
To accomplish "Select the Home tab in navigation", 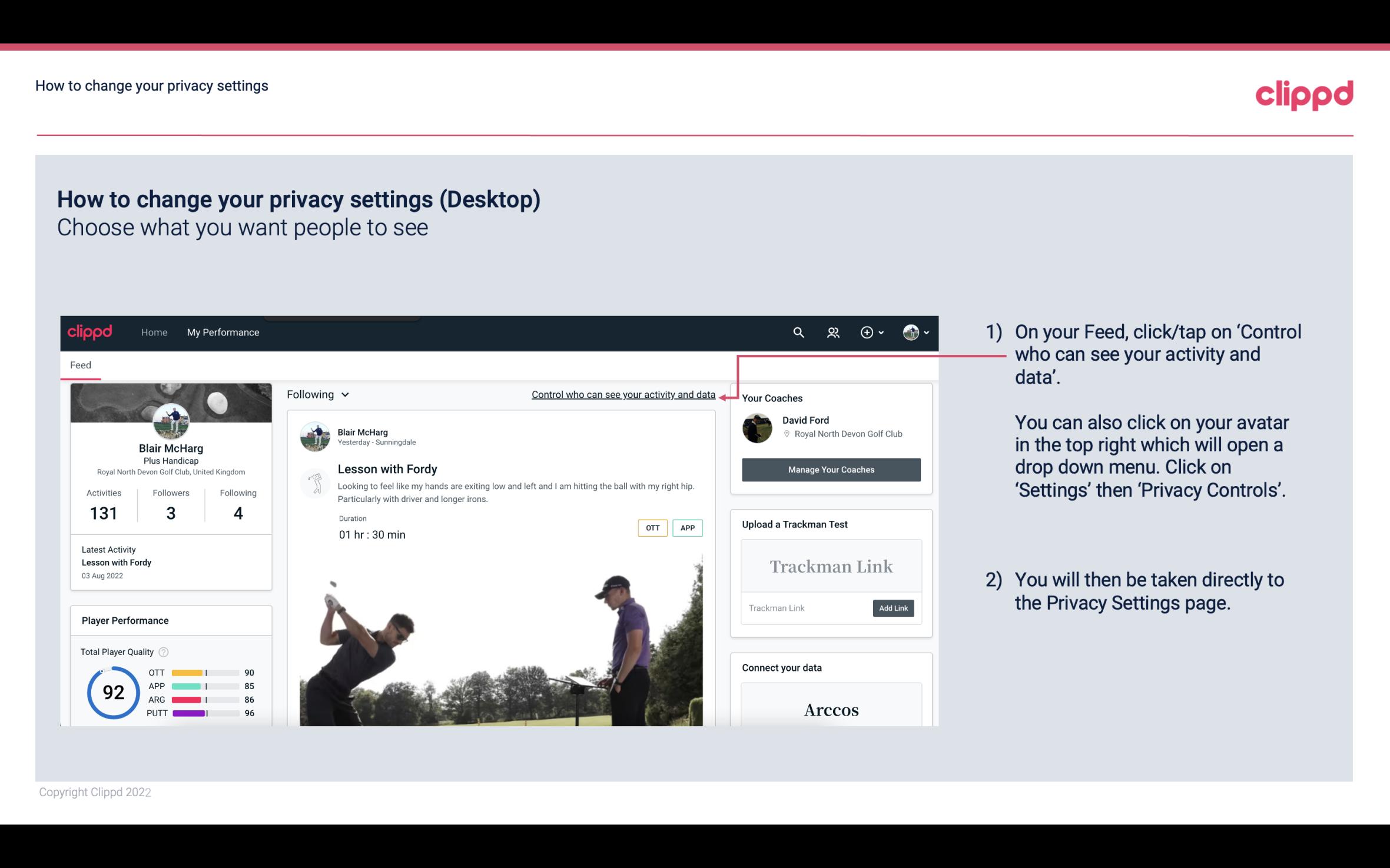I will (x=153, y=332).
